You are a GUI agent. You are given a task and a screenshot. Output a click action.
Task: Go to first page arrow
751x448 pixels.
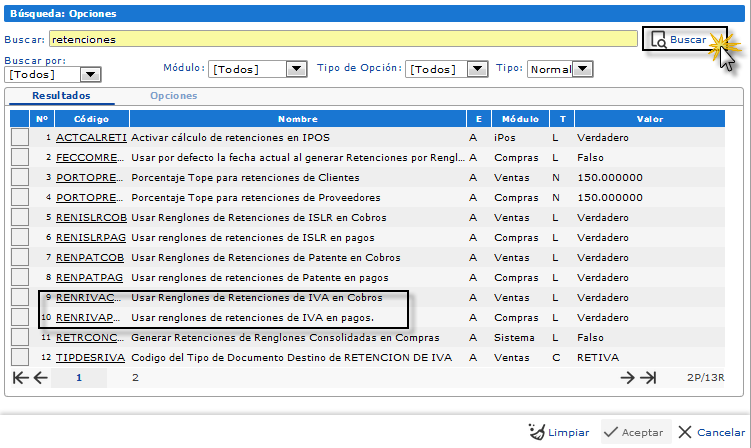click(20, 378)
